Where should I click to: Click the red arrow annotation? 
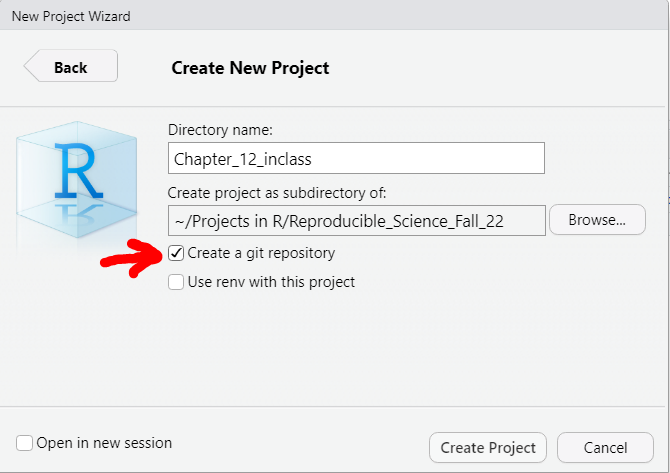pos(131,258)
